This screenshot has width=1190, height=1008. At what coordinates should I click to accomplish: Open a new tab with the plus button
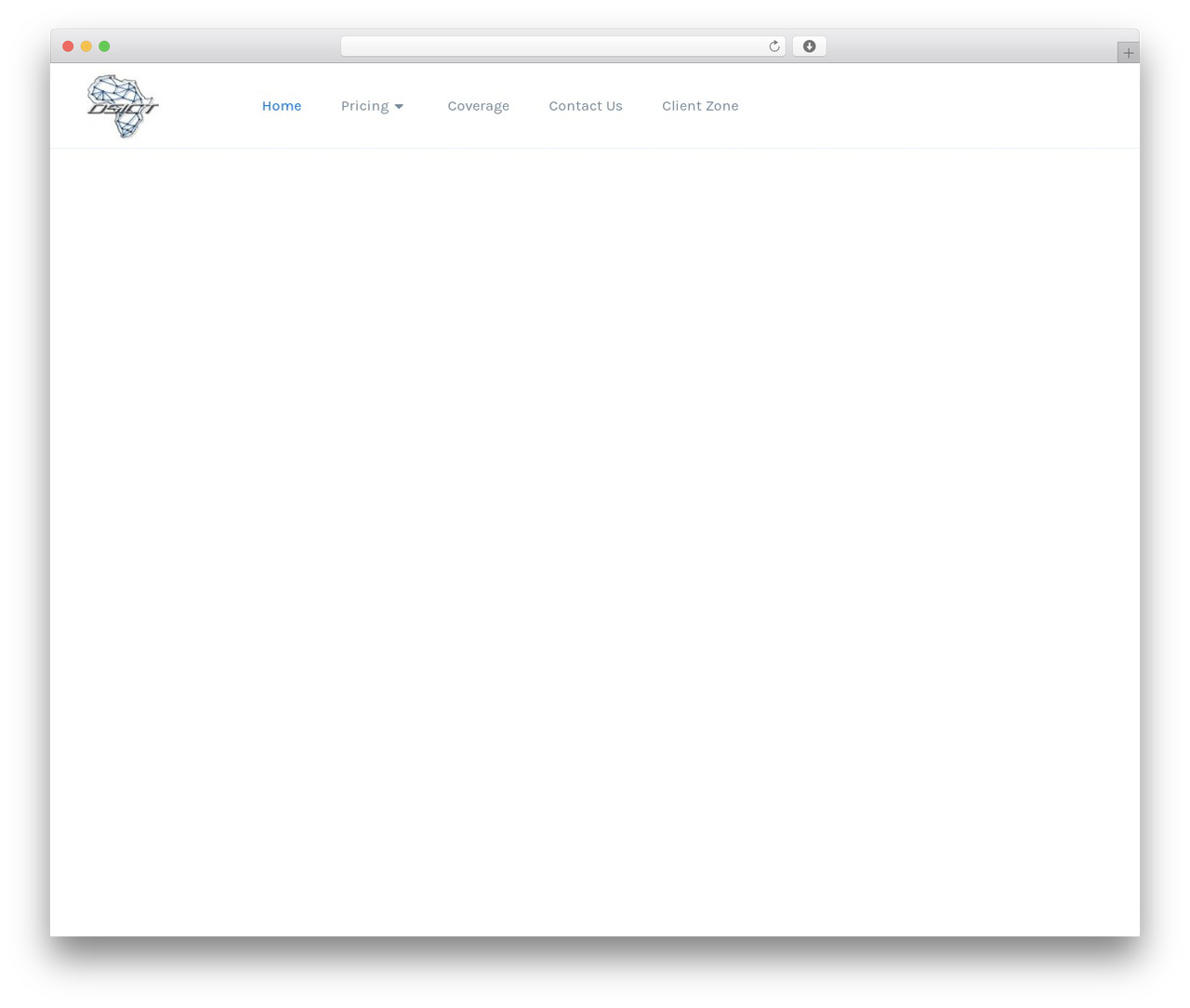pyautogui.click(x=1128, y=53)
